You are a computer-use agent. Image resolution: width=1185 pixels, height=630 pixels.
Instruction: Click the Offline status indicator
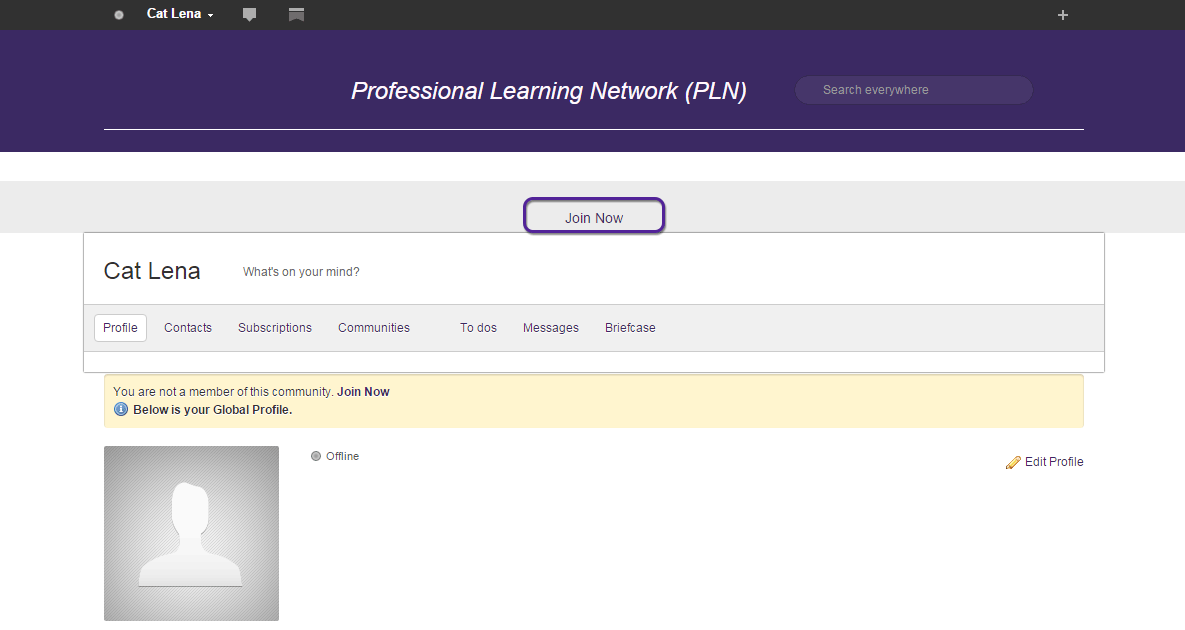click(335, 456)
